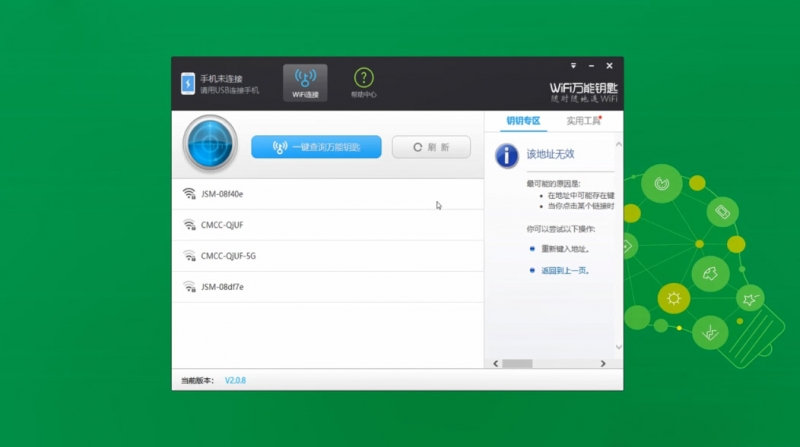The width and height of the screenshot is (800, 447).
Task: Click WiFi signal icon beside JSM-08f40e
Action: click(x=189, y=194)
